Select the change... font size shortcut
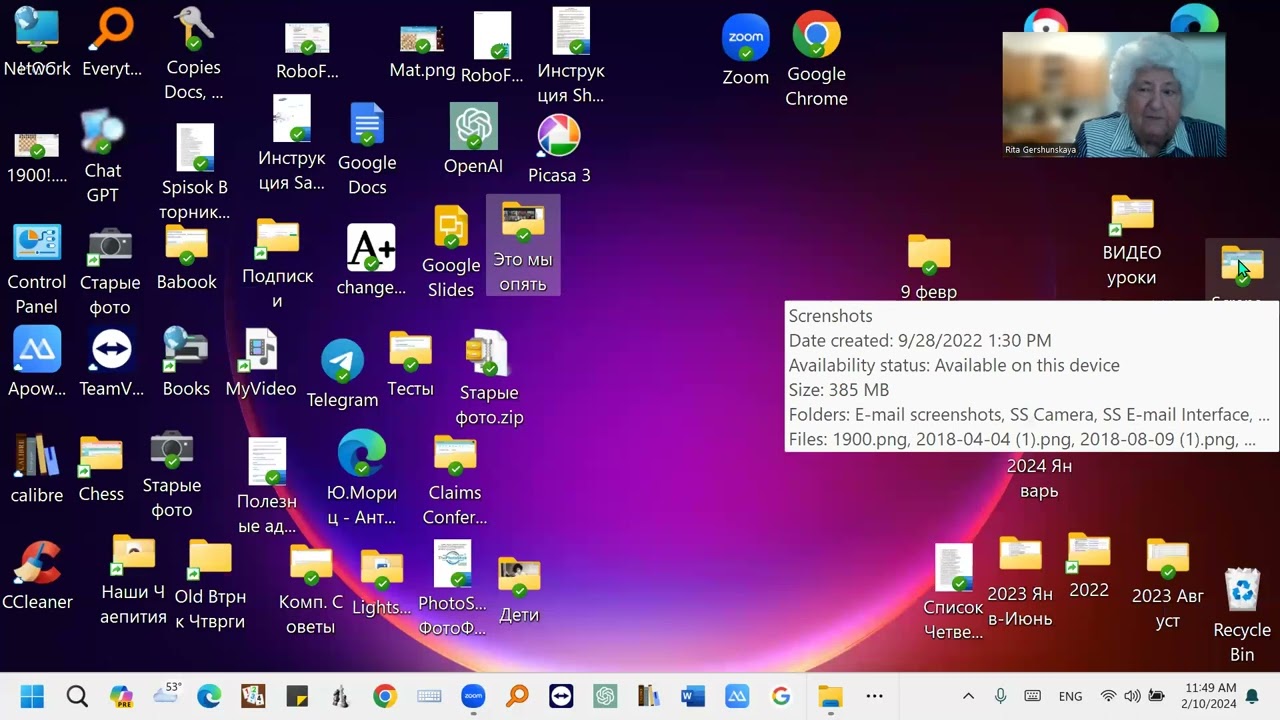Viewport: 1280px width, 720px height. (x=371, y=260)
